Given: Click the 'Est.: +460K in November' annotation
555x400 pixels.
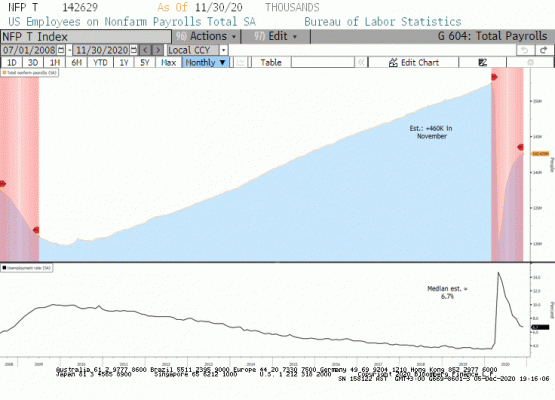Looking at the screenshot, I should point(431,132).
